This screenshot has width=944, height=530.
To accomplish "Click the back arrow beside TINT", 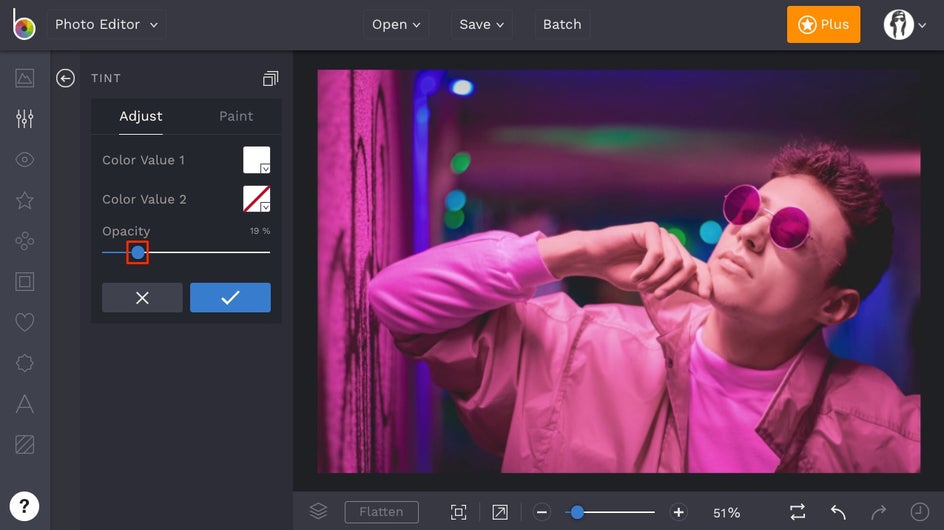I will tap(66, 78).
